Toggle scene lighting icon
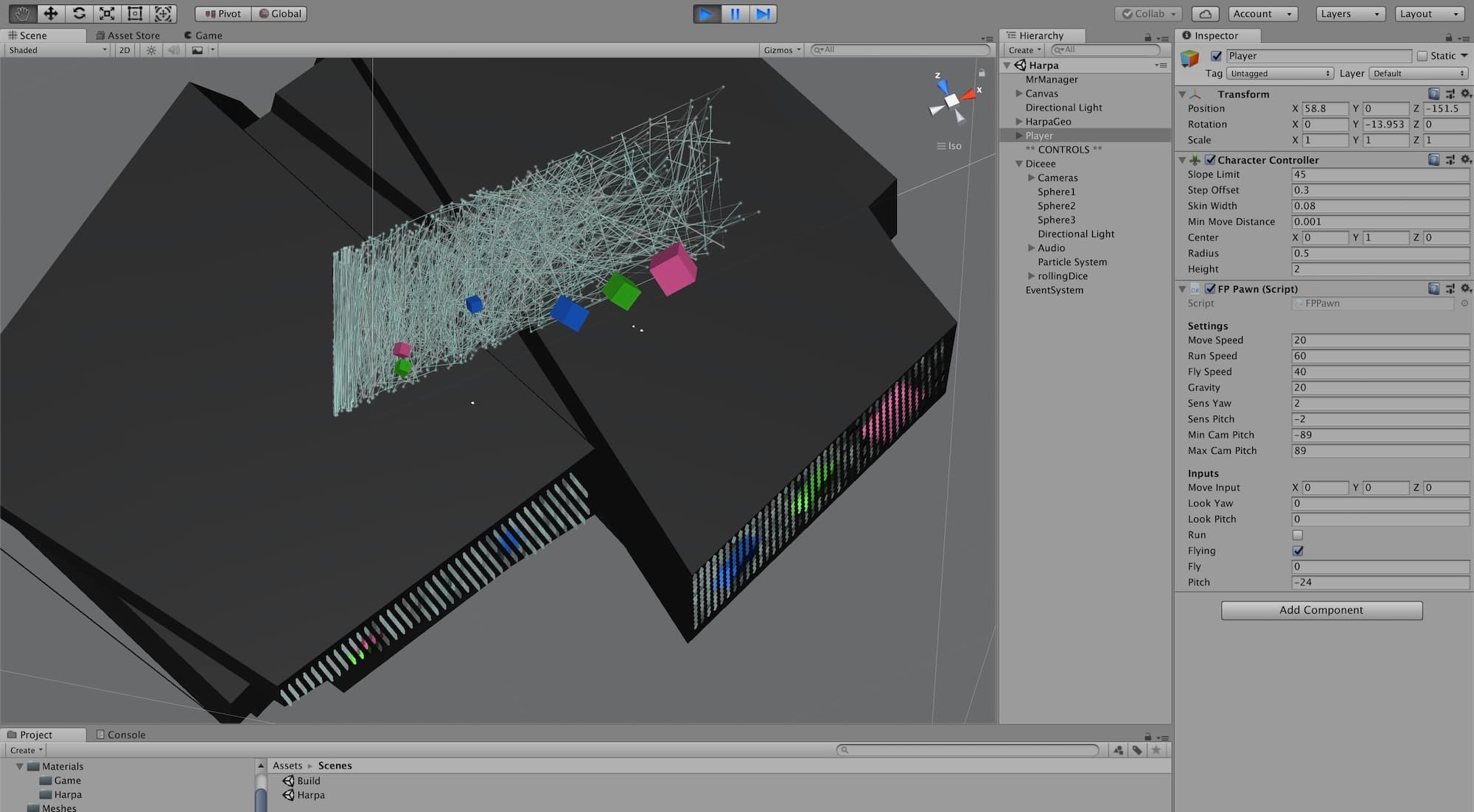Screen dimensions: 1474x812 pos(151,50)
